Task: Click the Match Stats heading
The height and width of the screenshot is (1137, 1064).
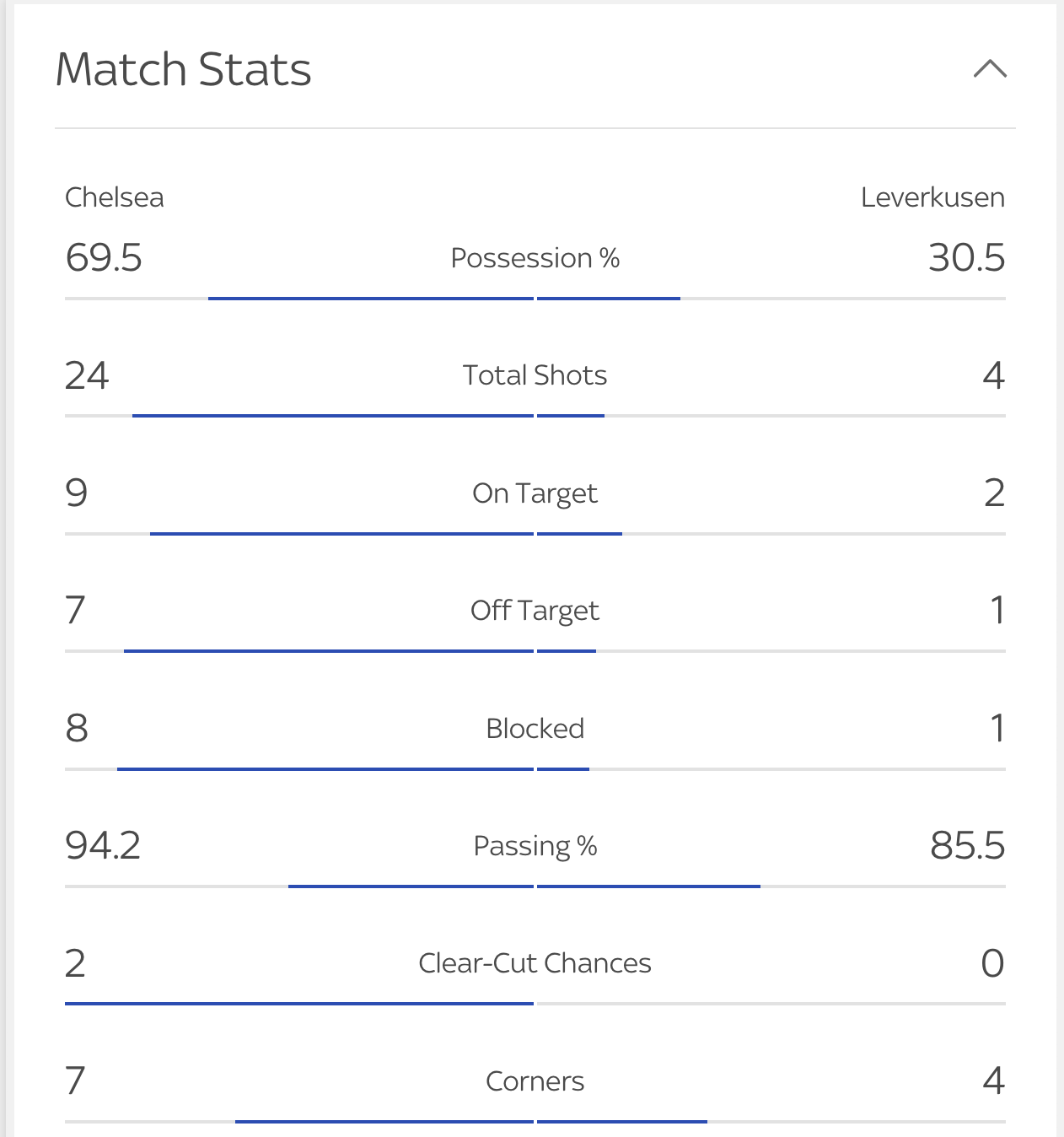Action: (184, 69)
